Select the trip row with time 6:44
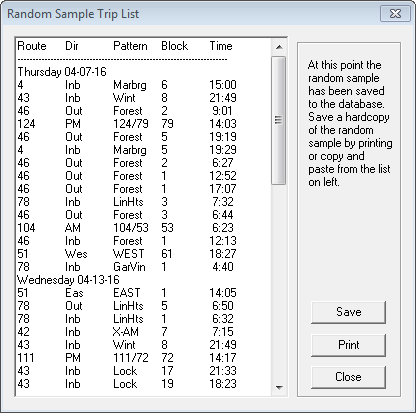Image resolution: width=416 pixels, height=413 pixels. point(127,215)
